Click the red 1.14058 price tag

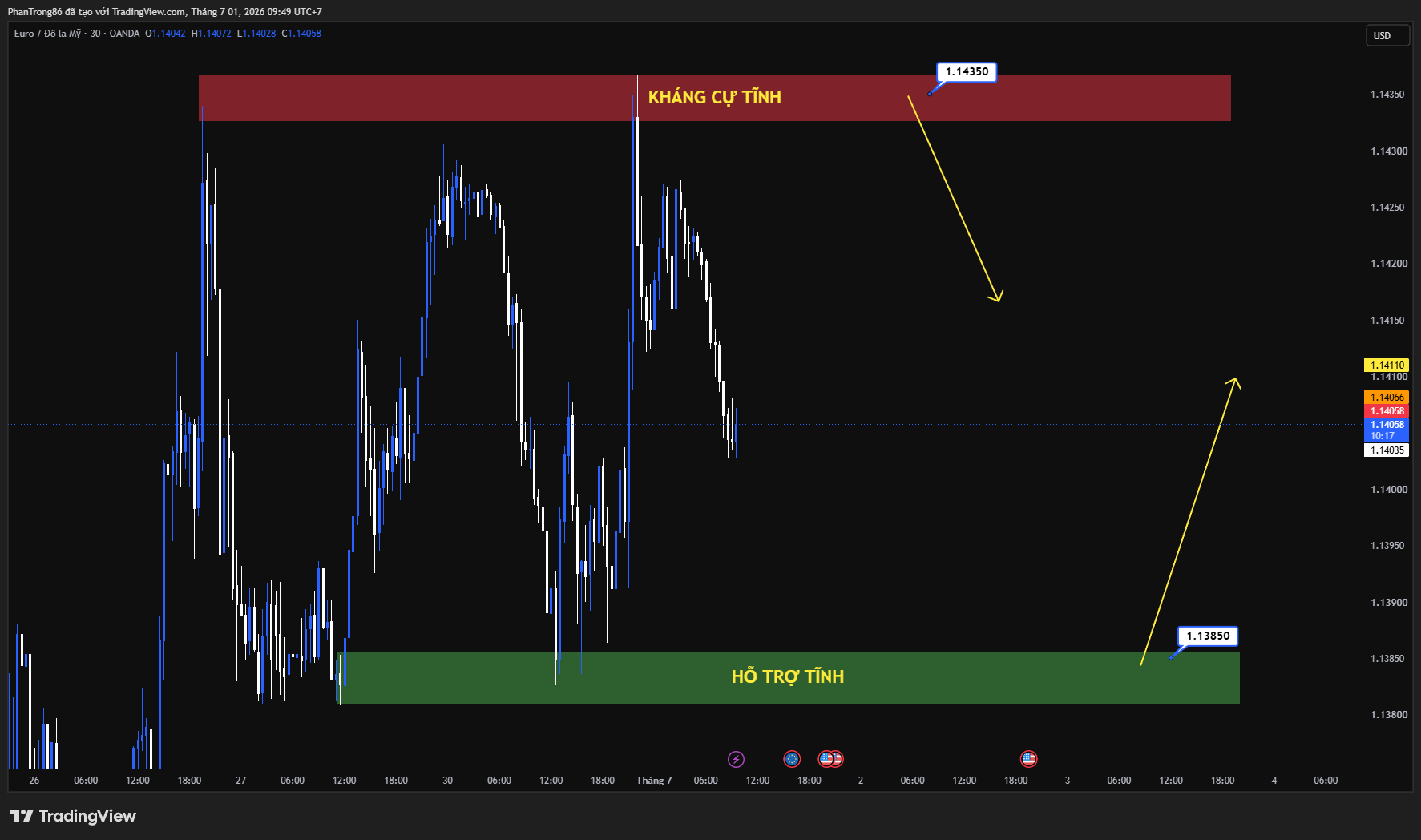point(1387,410)
